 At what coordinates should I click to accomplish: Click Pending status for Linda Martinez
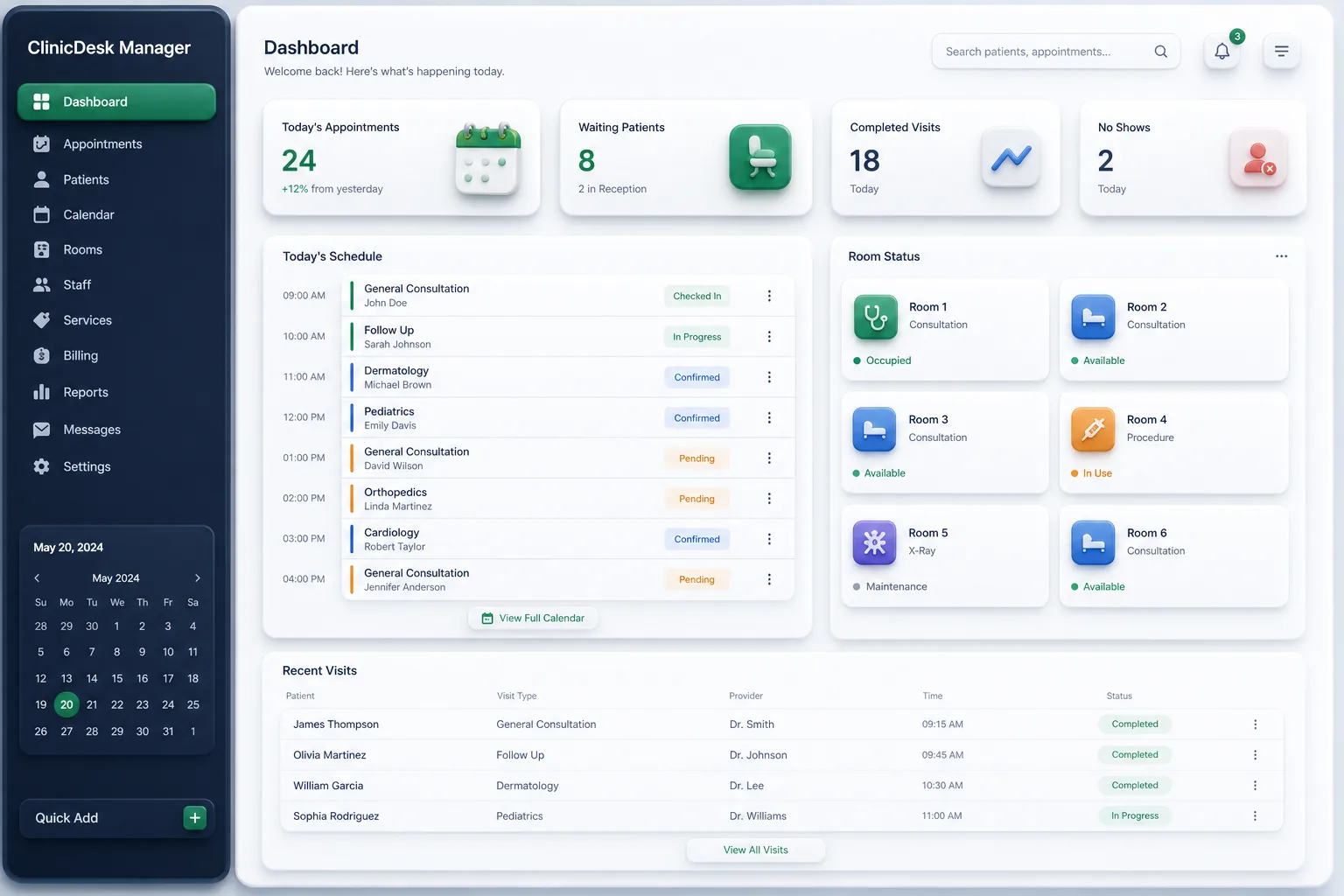[x=697, y=499]
